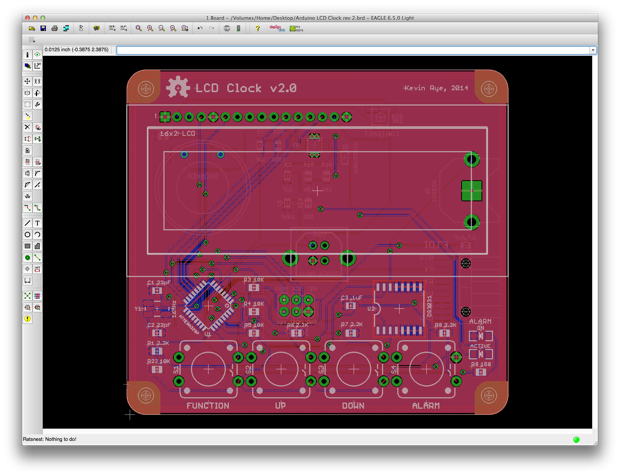Screen dimensions: 620x476
Task: Zoom out of the board
Action: [162, 28]
